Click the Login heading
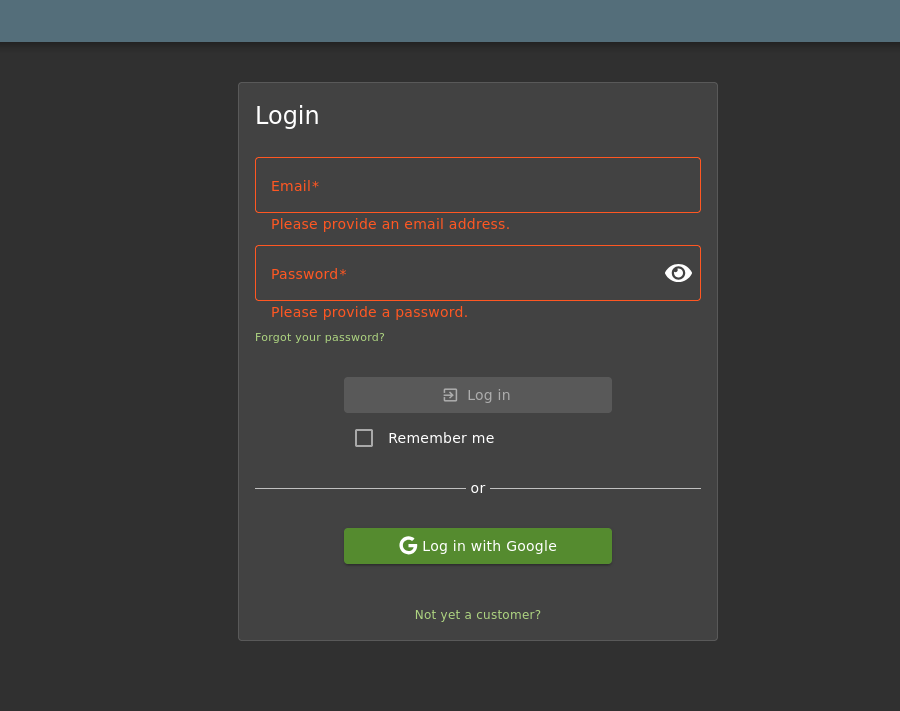Viewport: 900px width, 711px height. click(x=287, y=115)
